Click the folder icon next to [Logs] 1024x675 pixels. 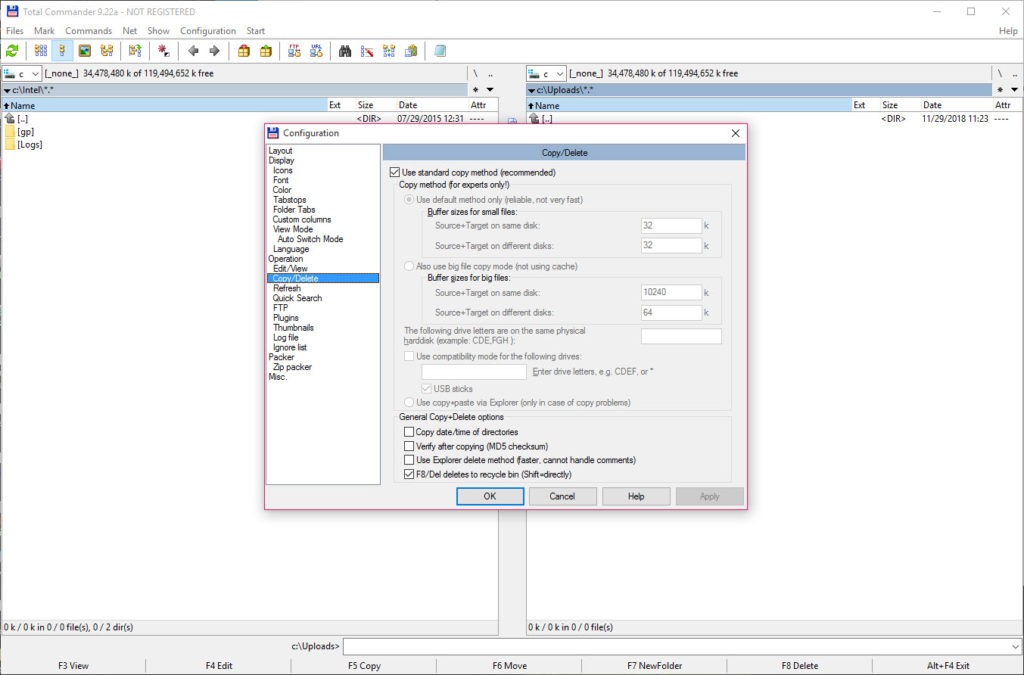[x=10, y=145]
